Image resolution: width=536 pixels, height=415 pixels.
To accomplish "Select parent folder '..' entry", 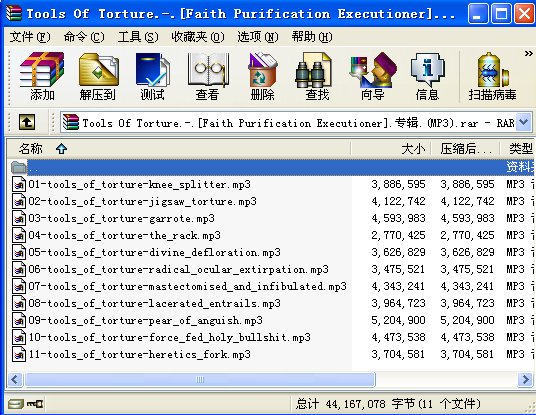I will 270,167.
